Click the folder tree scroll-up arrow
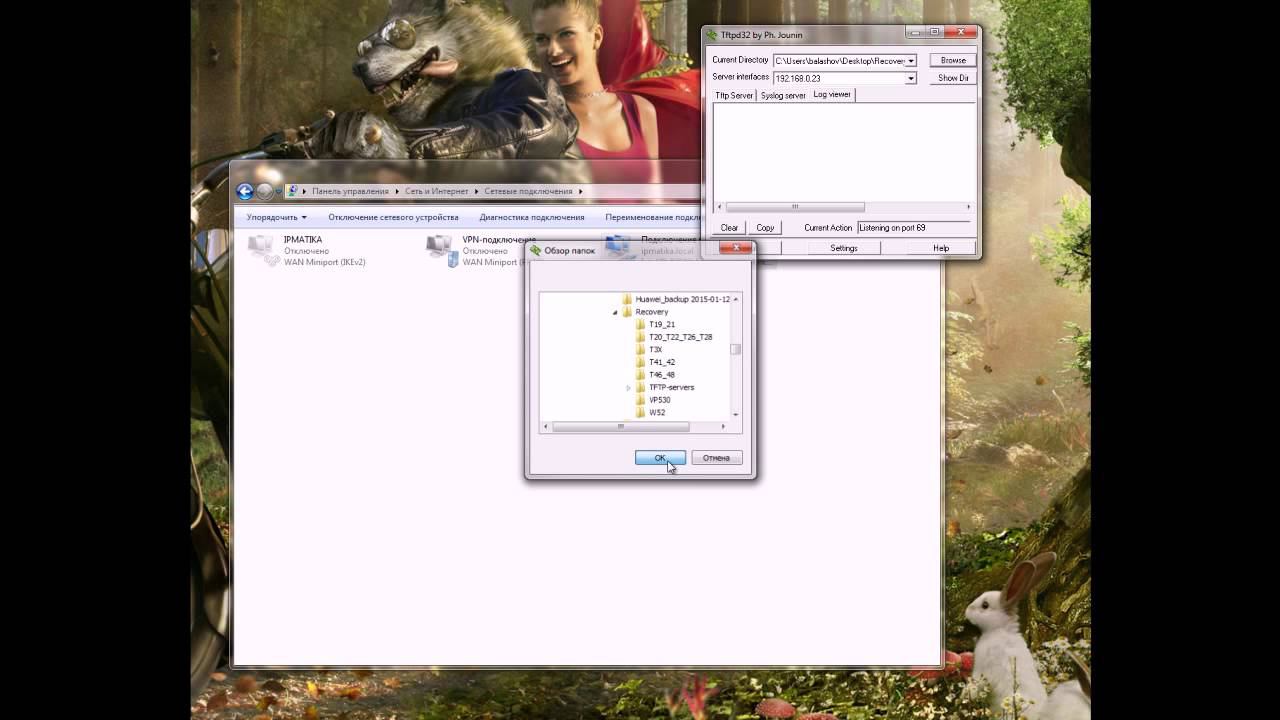The height and width of the screenshot is (720, 1280). point(736,299)
